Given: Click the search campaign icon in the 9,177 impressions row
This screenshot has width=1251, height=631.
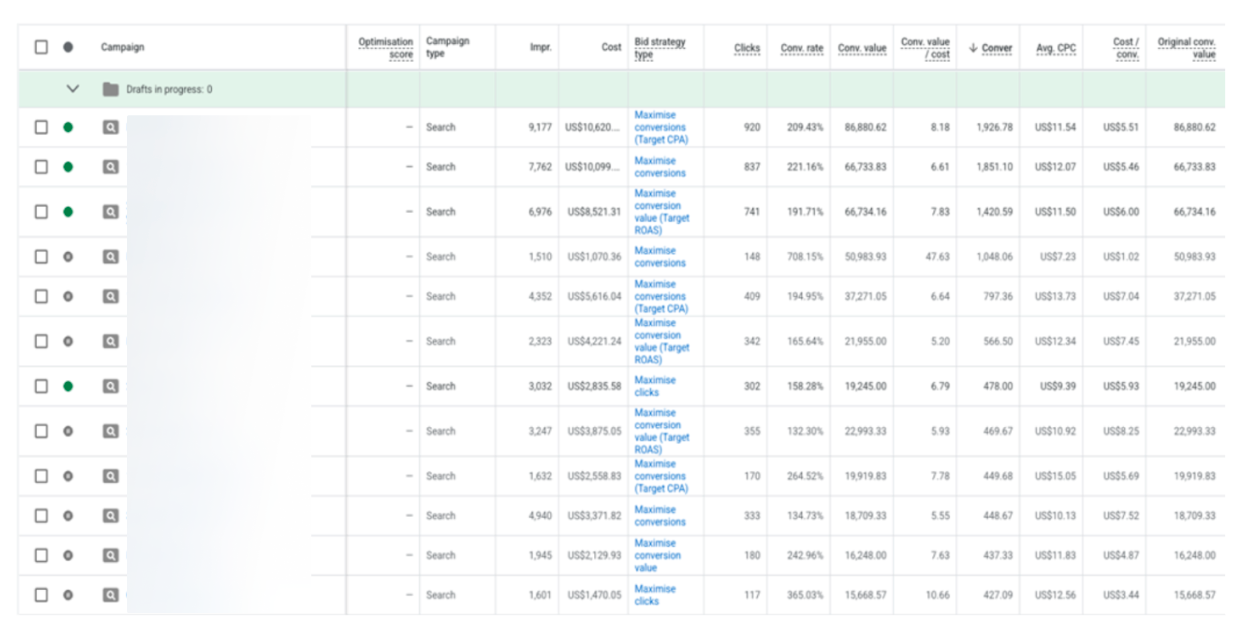Looking at the screenshot, I should click(x=110, y=127).
